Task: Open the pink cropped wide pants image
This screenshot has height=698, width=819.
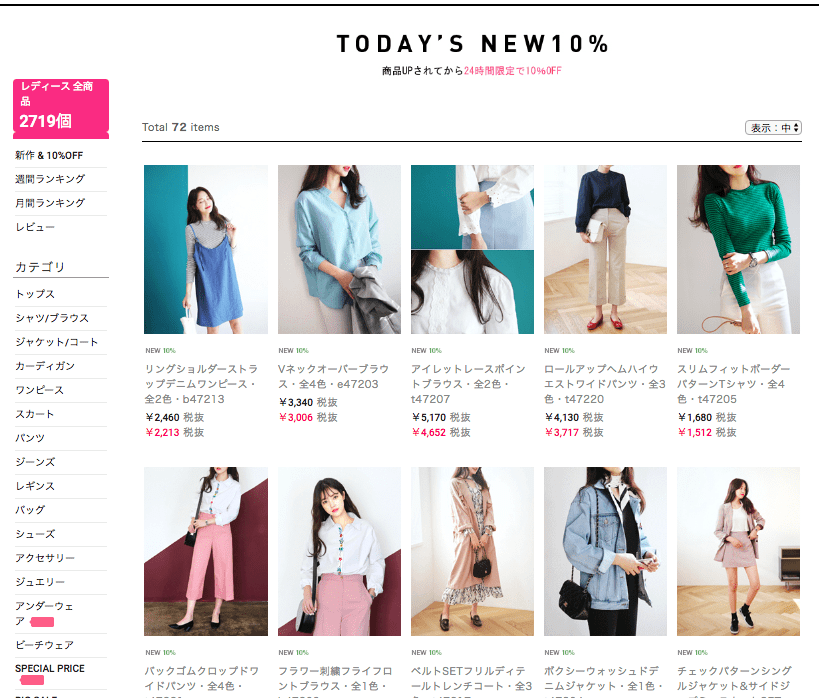Action: pos(206,551)
